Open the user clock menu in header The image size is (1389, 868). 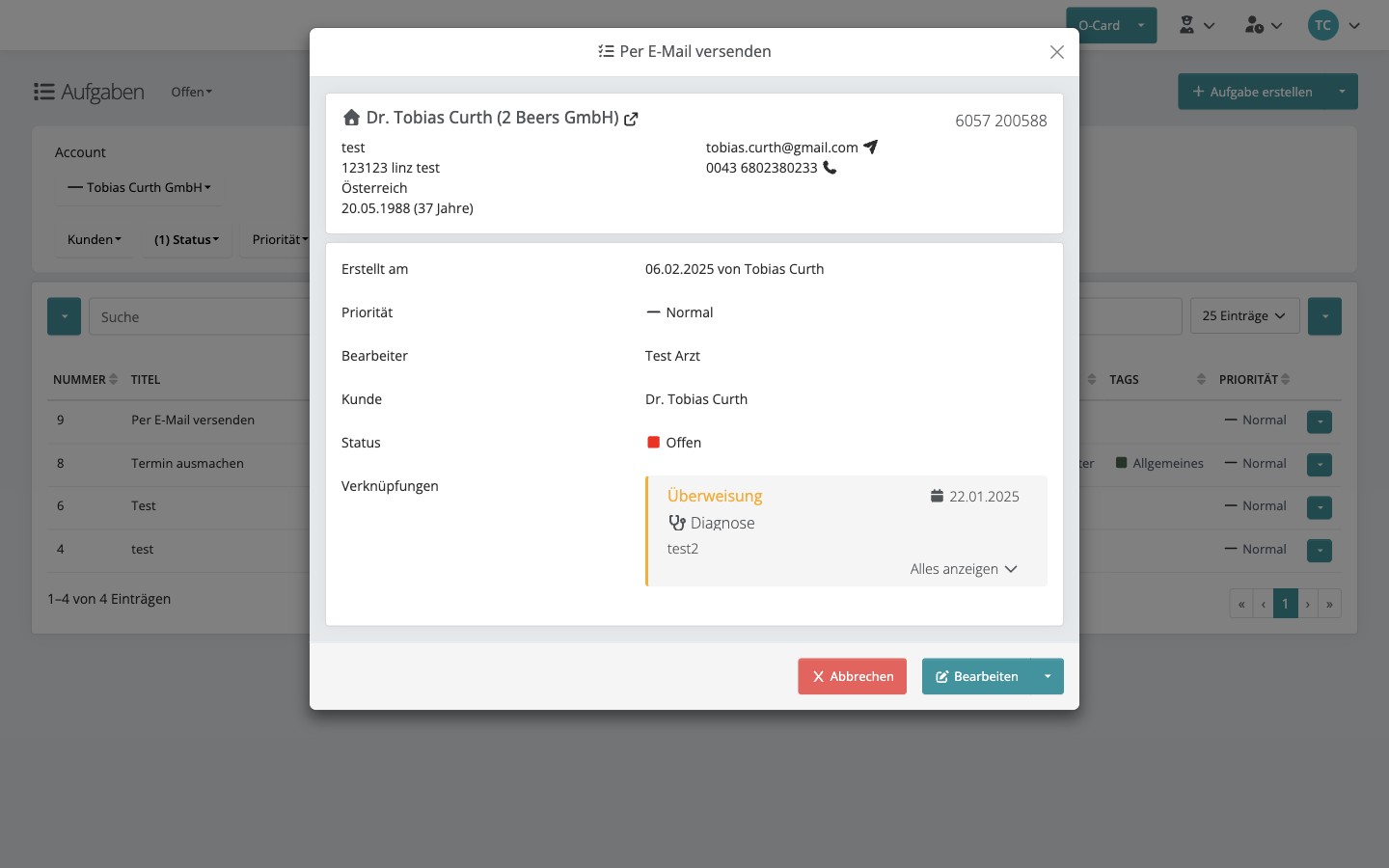(x=1264, y=25)
